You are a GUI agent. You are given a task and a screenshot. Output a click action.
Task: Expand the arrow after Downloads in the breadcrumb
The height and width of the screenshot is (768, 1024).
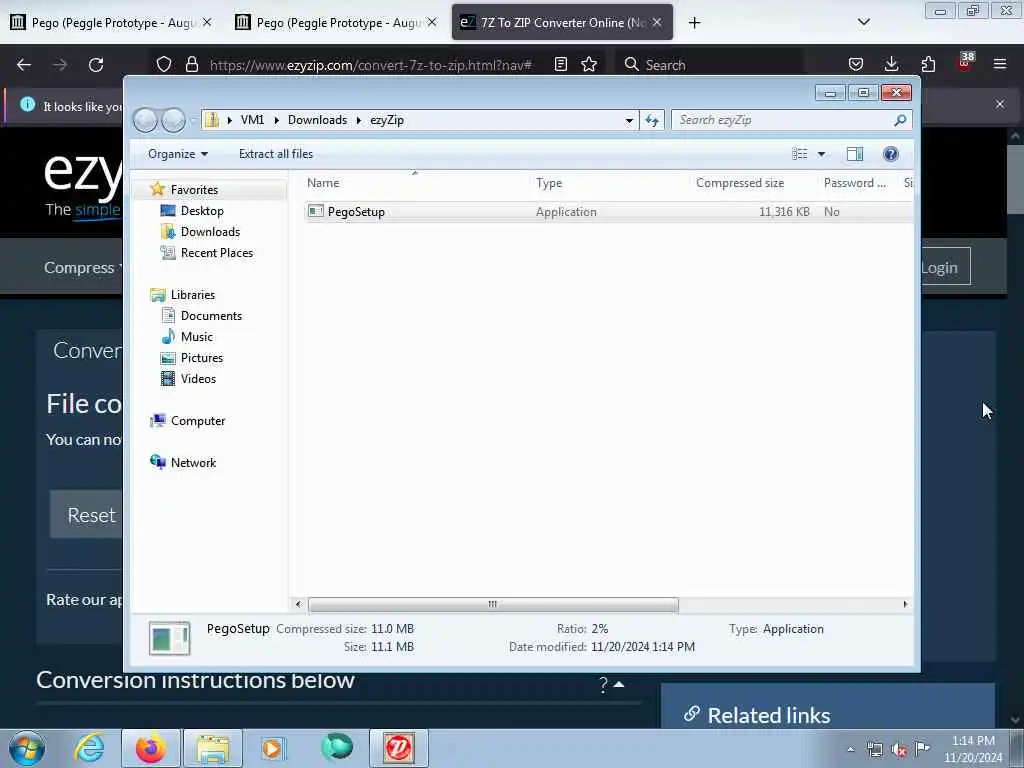(359, 120)
